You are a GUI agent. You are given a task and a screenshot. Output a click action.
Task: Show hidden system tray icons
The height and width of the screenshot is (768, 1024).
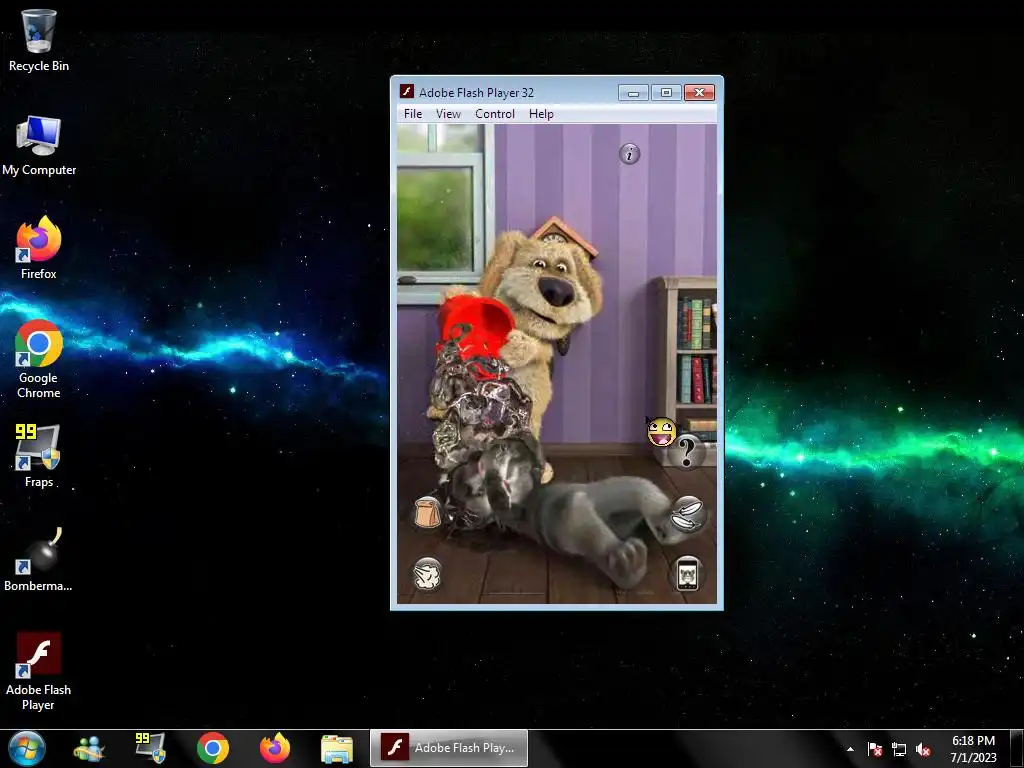(850, 749)
